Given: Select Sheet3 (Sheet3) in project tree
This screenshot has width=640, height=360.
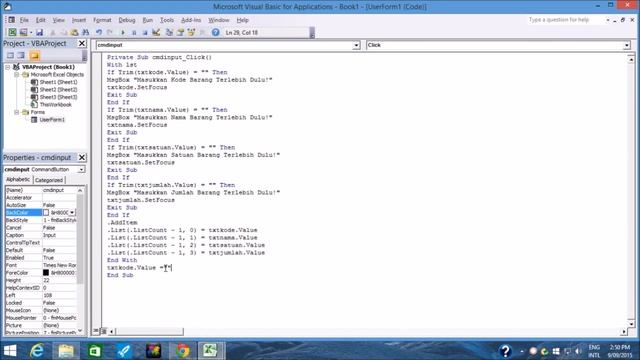Looking at the screenshot, I should [x=58, y=97].
